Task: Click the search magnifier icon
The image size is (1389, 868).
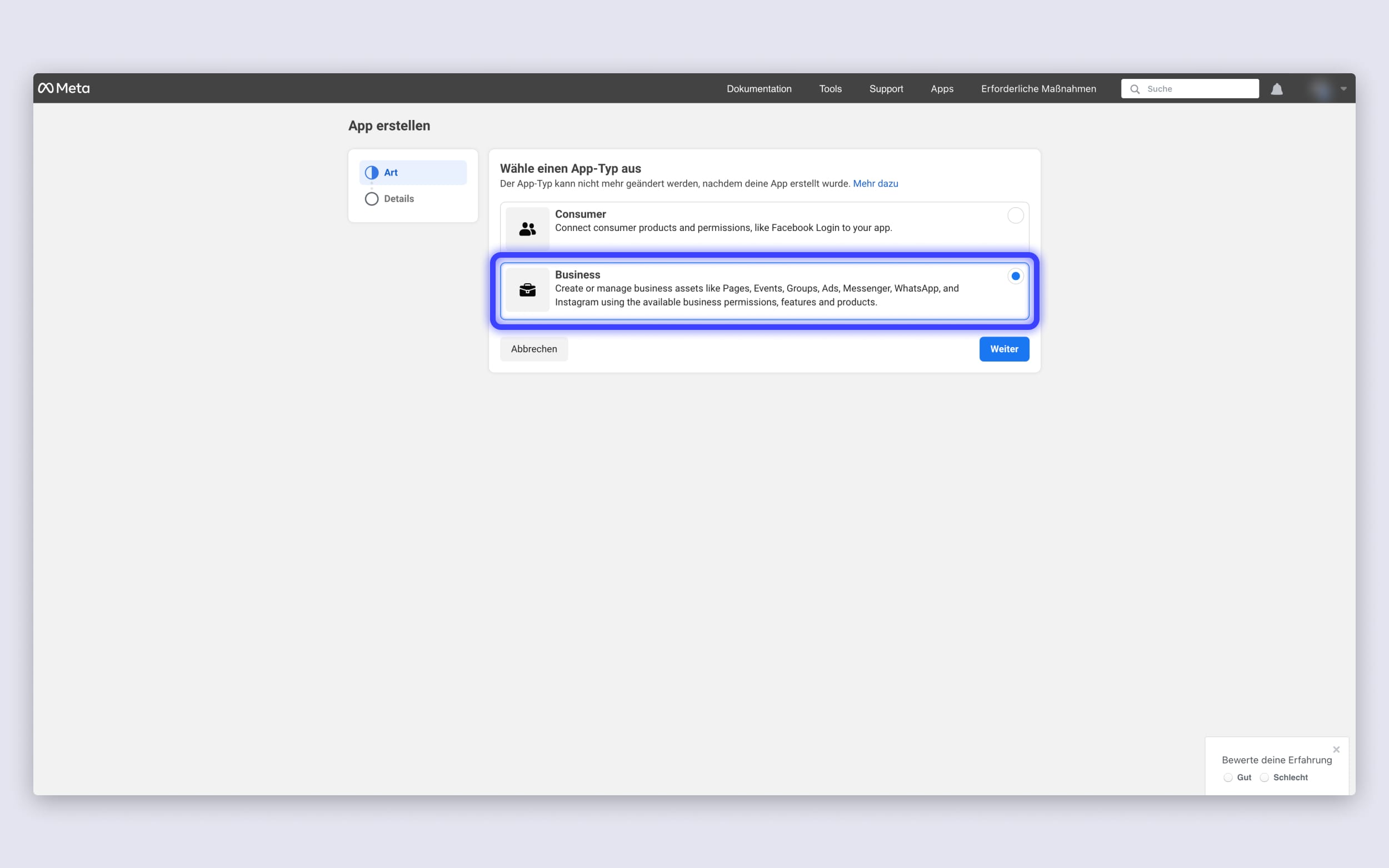Action: point(1135,89)
